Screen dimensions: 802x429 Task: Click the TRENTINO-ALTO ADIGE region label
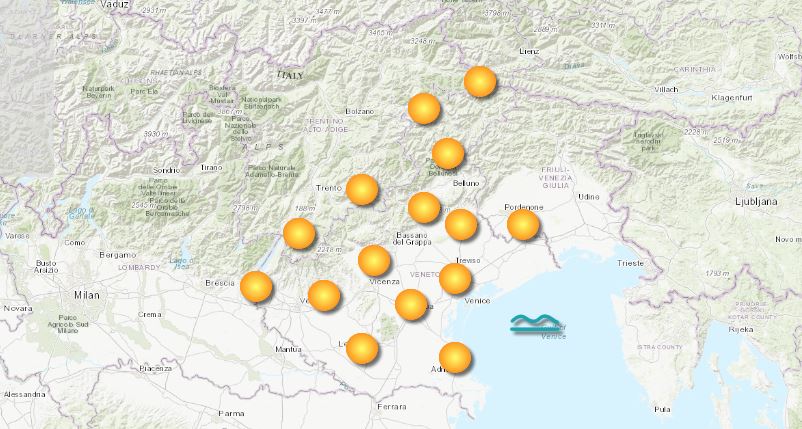[x=326, y=125]
